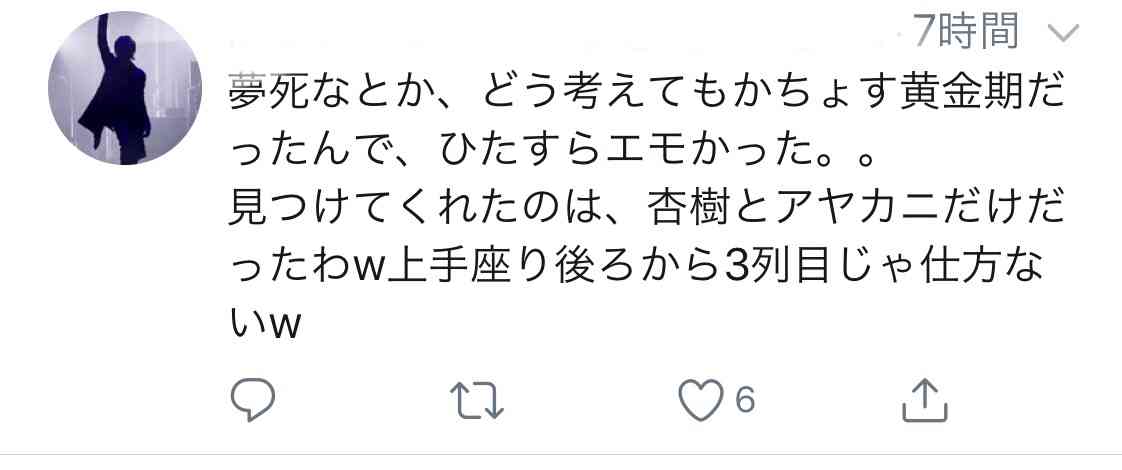Screen dimensions: 1122x470
Task: Open the share sheet via upload arrow icon
Action: [x=925, y=400]
